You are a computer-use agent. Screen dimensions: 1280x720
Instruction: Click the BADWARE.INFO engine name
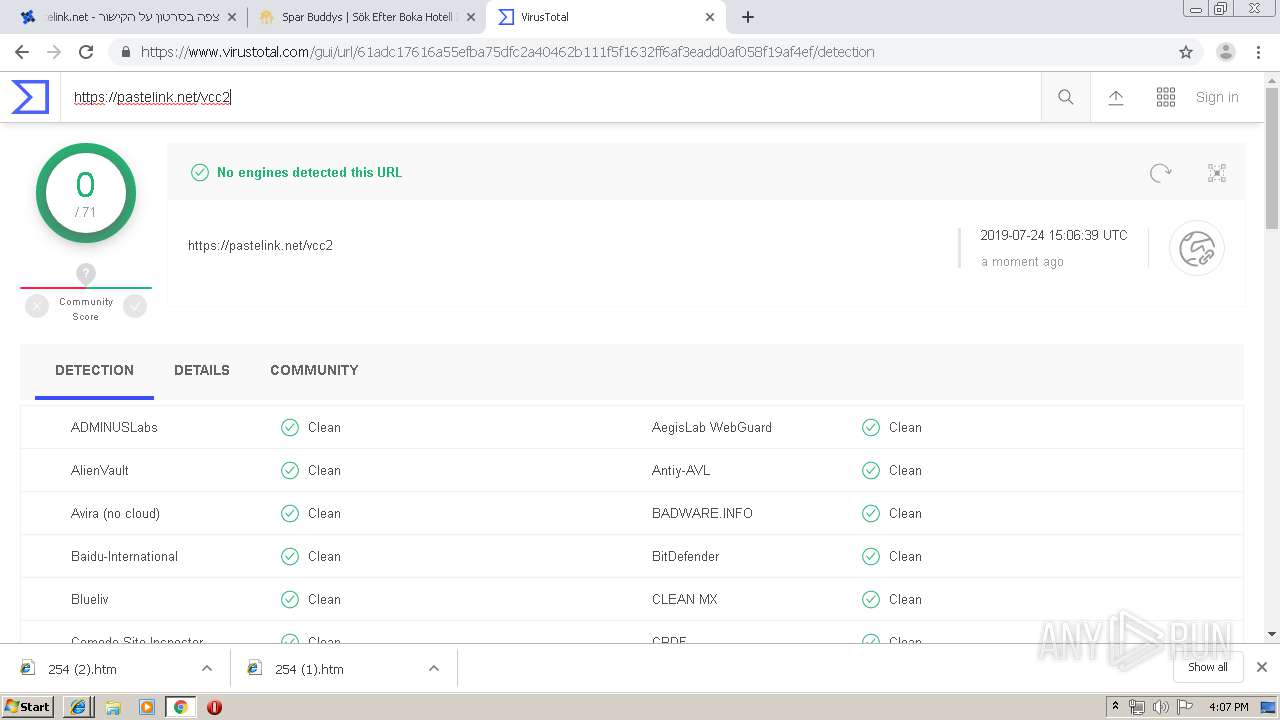(x=702, y=513)
